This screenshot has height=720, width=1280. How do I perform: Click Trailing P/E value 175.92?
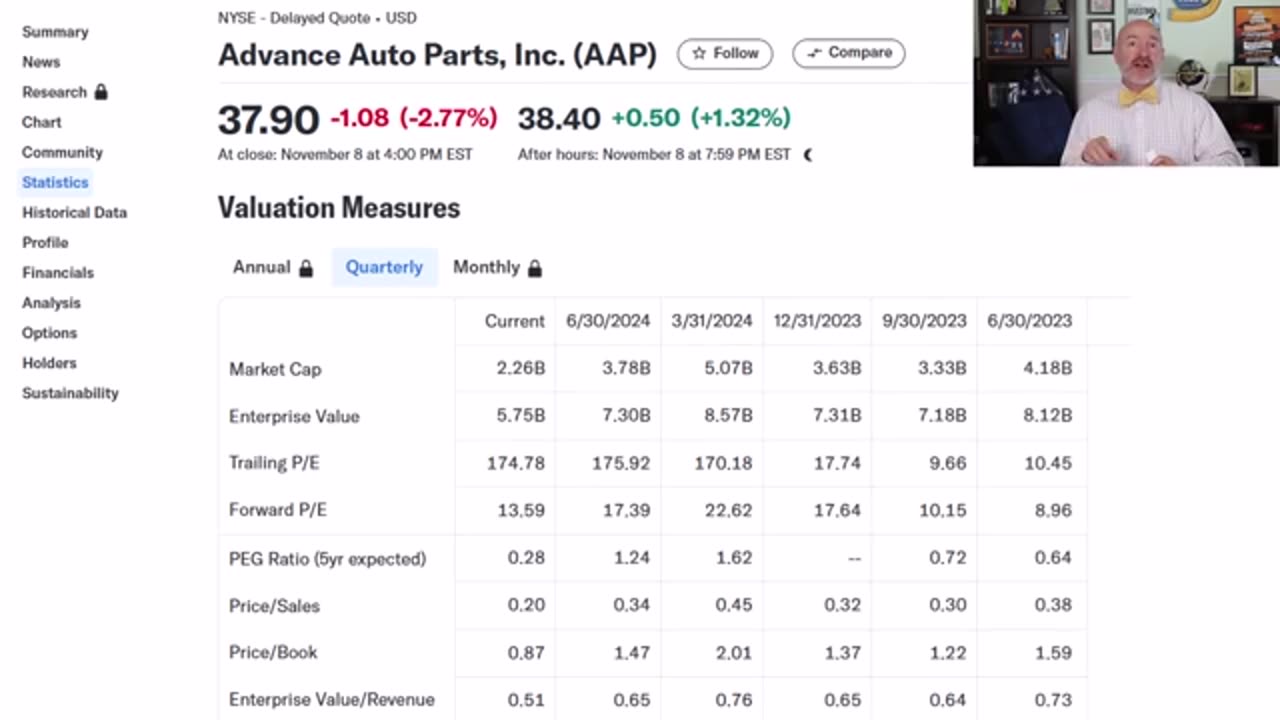(620, 463)
